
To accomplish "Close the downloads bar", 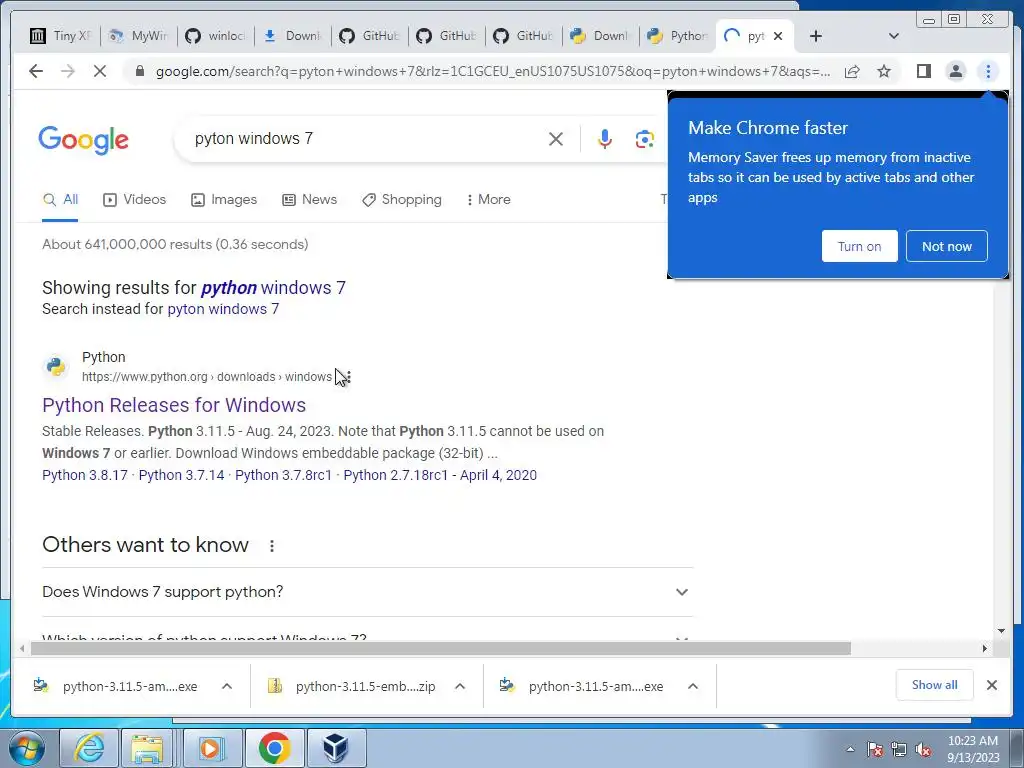I will point(991,685).
